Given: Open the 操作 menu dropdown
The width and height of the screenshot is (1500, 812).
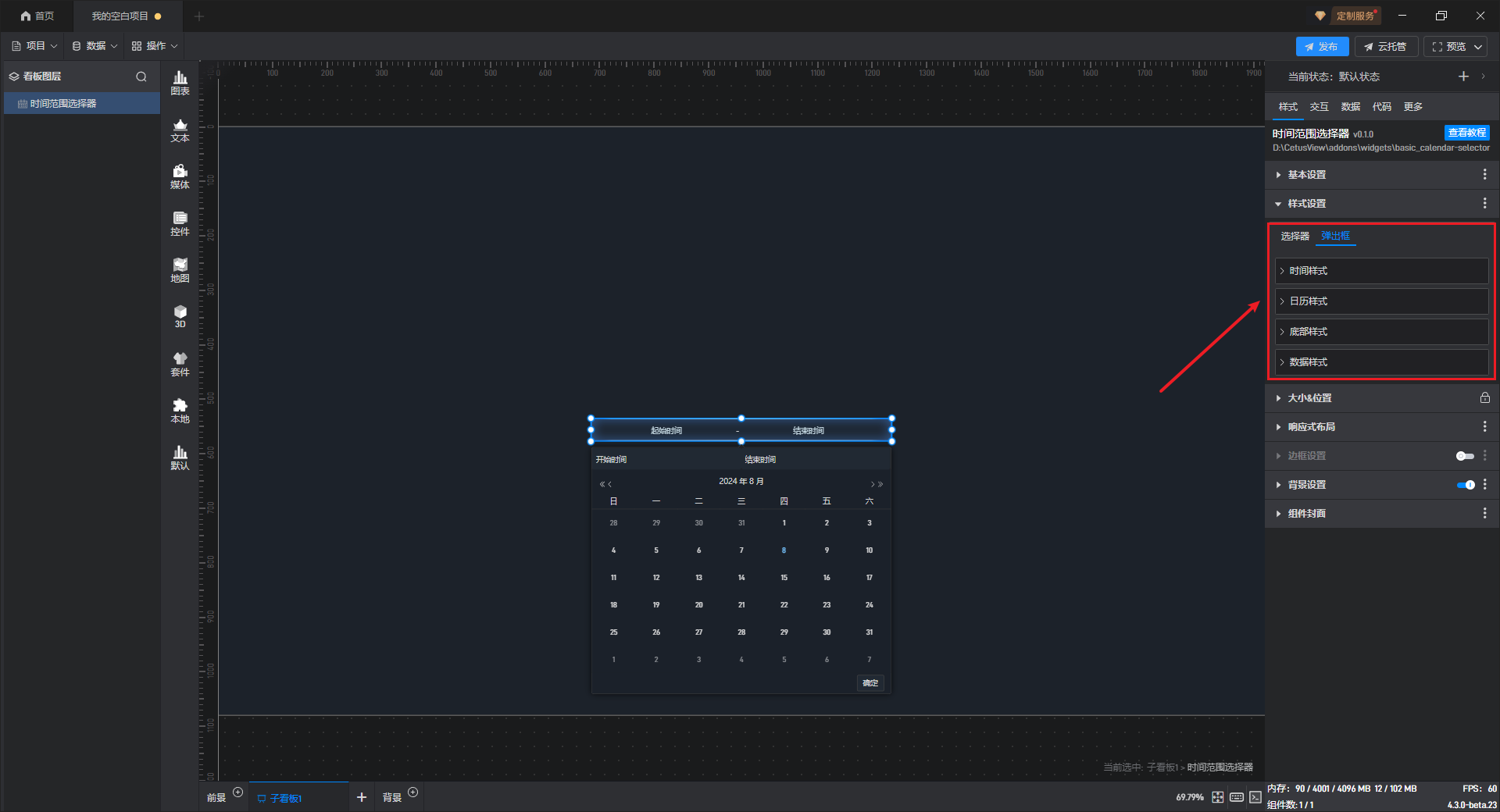Looking at the screenshot, I should pos(155,46).
